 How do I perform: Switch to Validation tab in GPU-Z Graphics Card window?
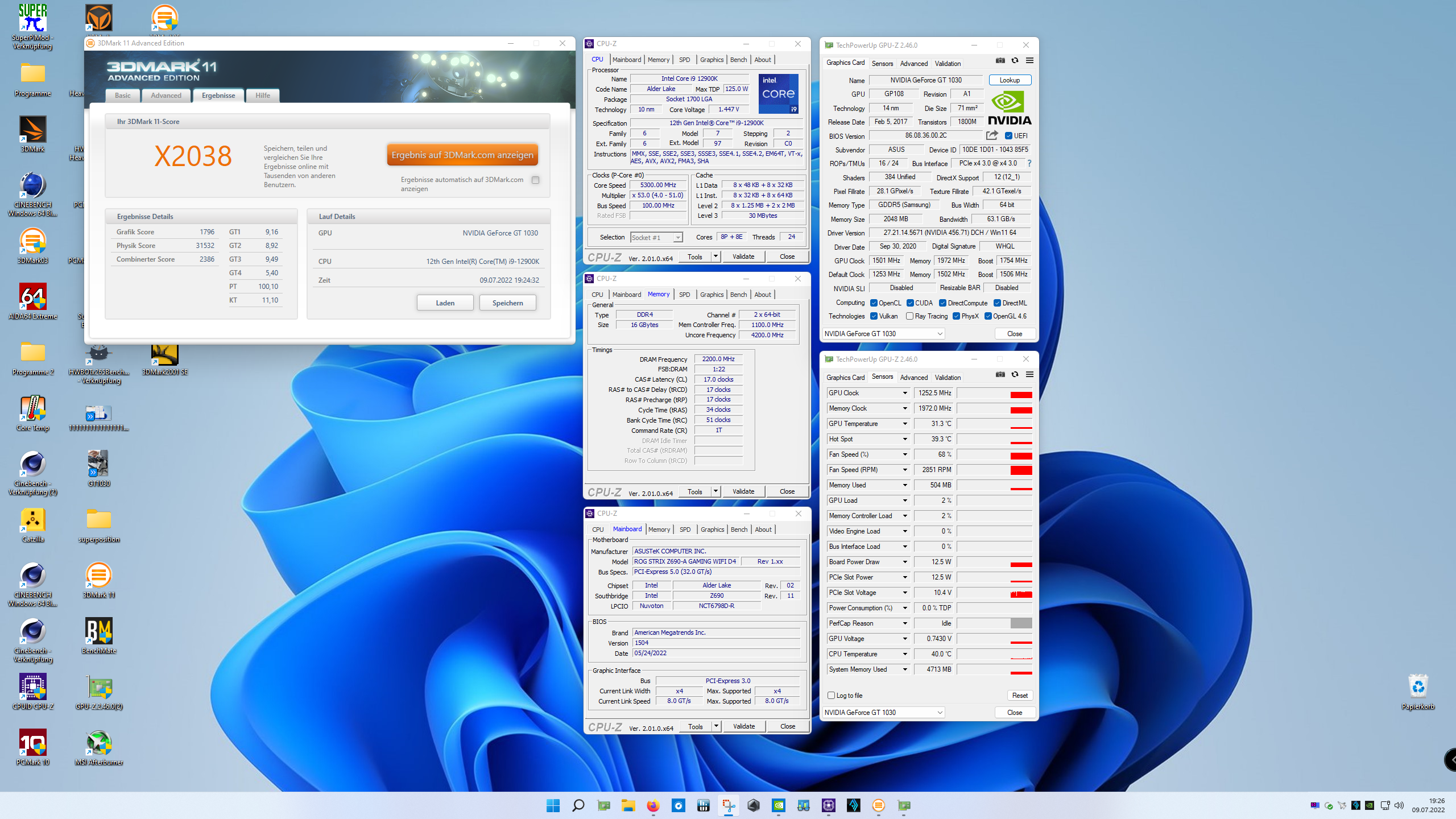coord(948,64)
